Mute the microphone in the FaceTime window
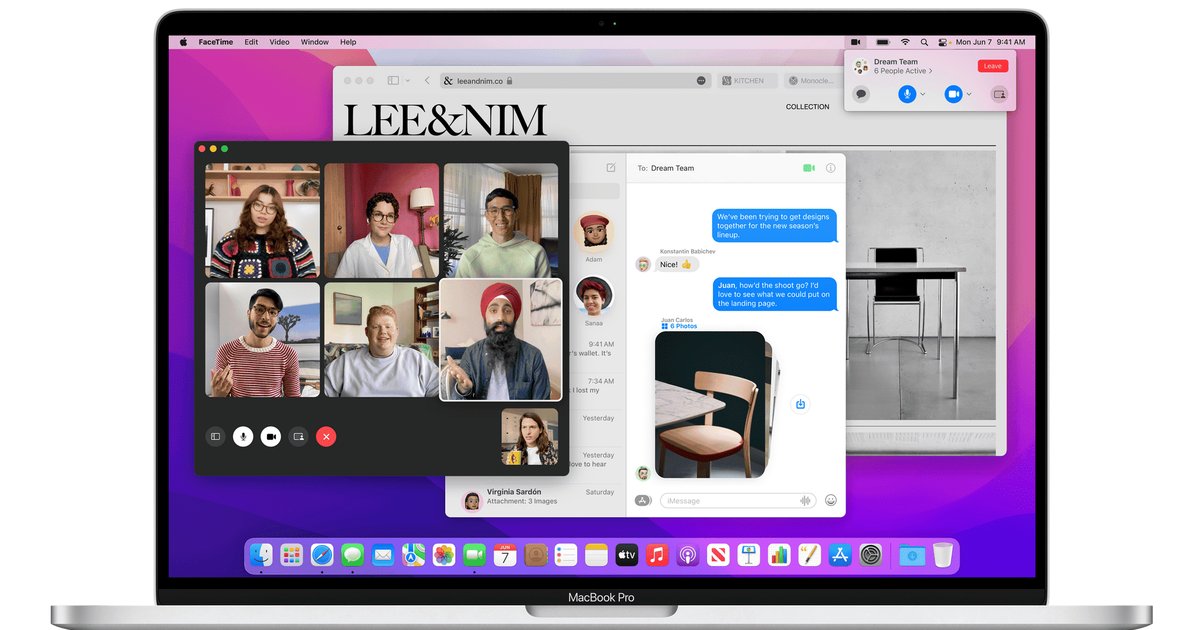This screenshot has height=630, width=1200. pos(243,436)
